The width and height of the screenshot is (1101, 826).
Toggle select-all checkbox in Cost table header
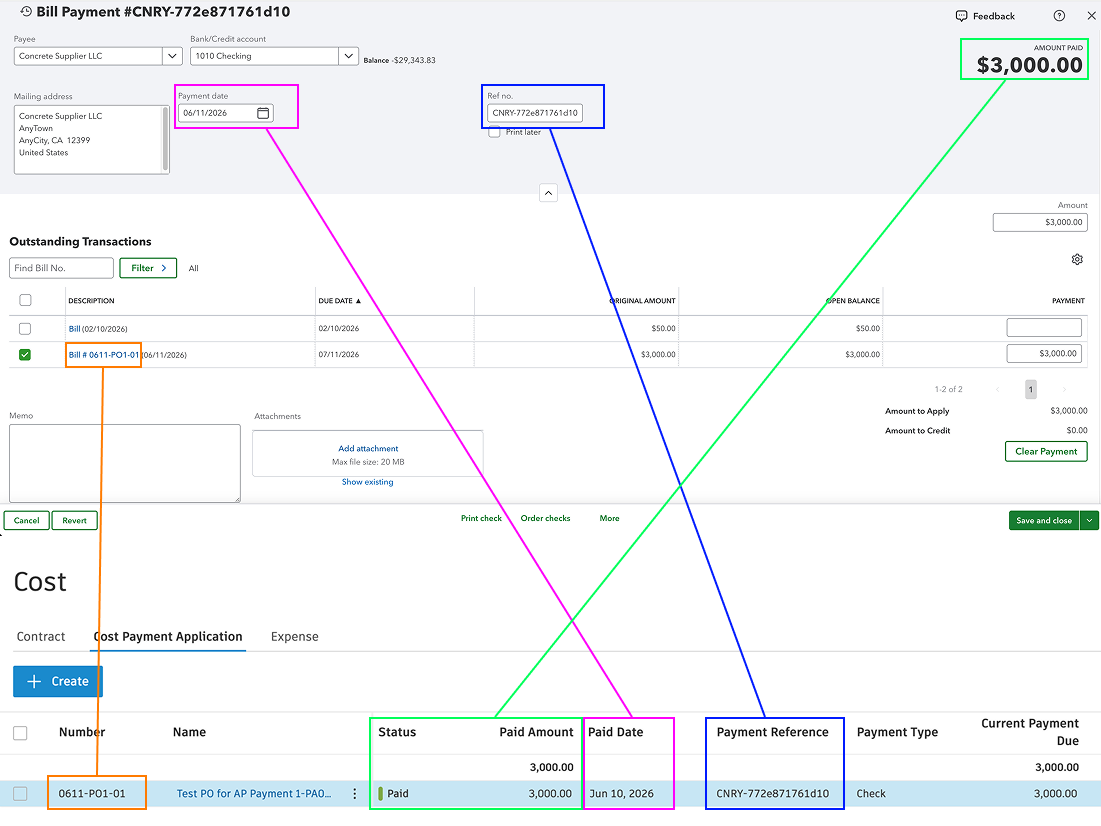[x=20, y=733]
